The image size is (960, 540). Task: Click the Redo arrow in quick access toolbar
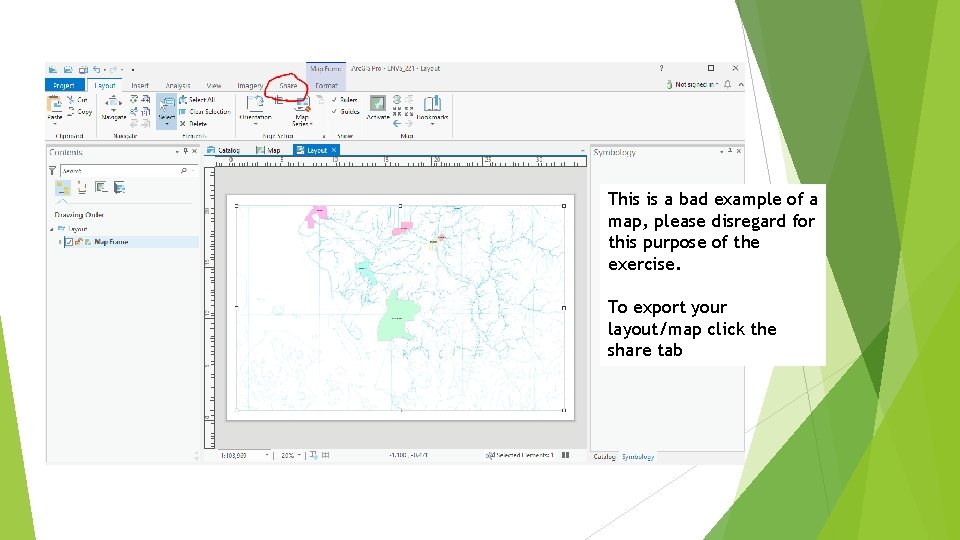pyautogui.click(x=113, y=69)
